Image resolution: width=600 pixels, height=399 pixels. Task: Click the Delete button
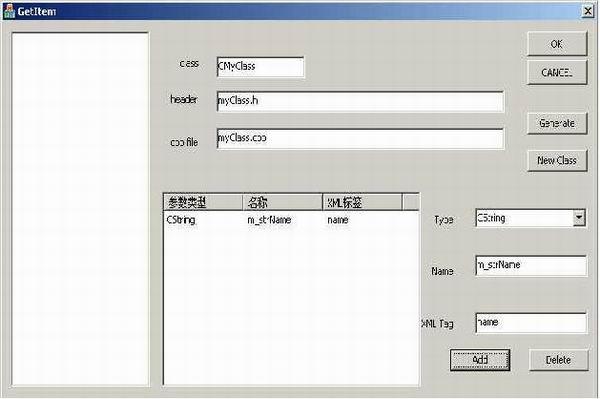[558, 360]
